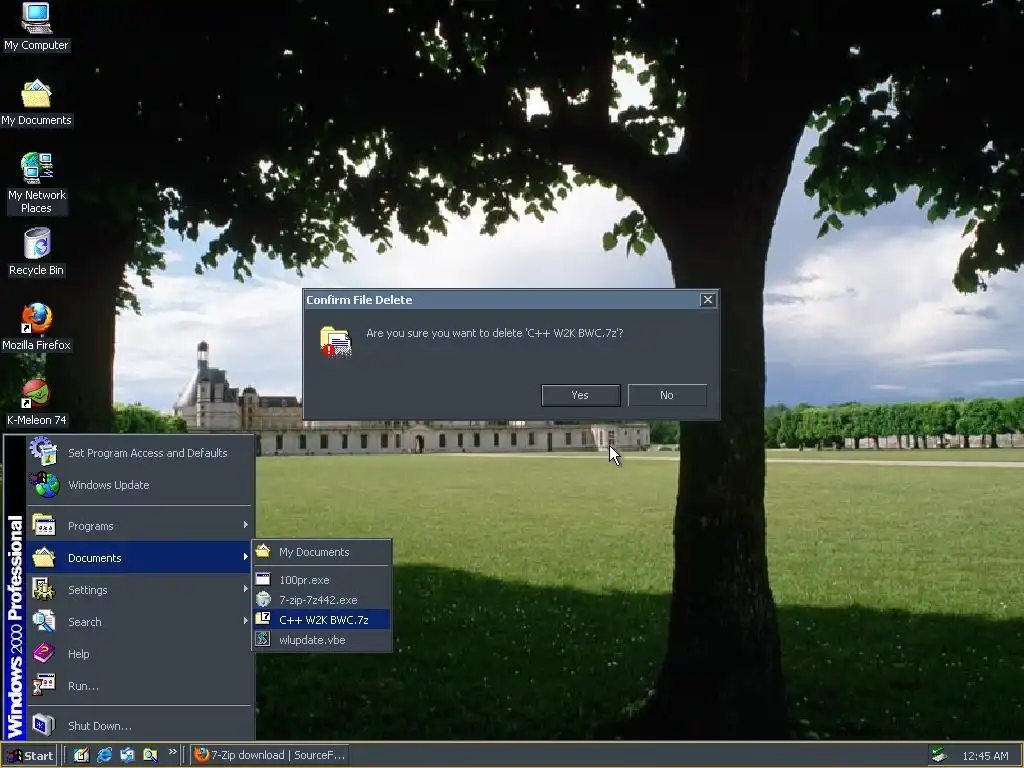This screenshot has width=1024, height=768.
Task: Click Yes in Confirm File Delete dialog
Action: coord(581,395)
